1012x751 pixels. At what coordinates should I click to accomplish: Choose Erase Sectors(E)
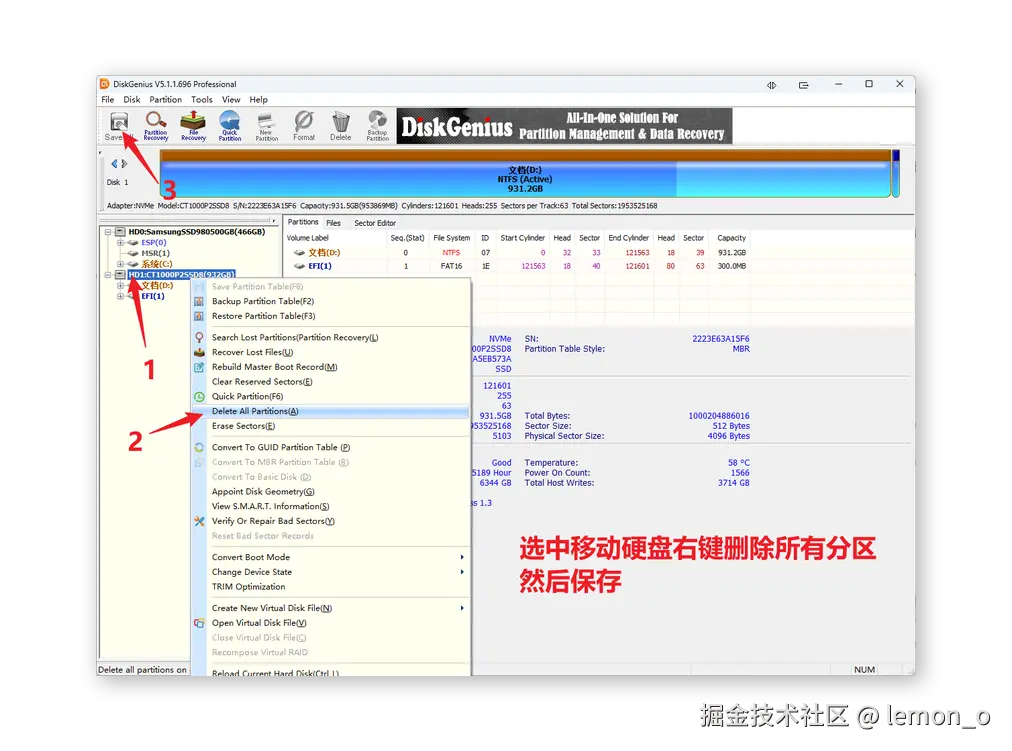pyautogui.click(x=330, y=426)
